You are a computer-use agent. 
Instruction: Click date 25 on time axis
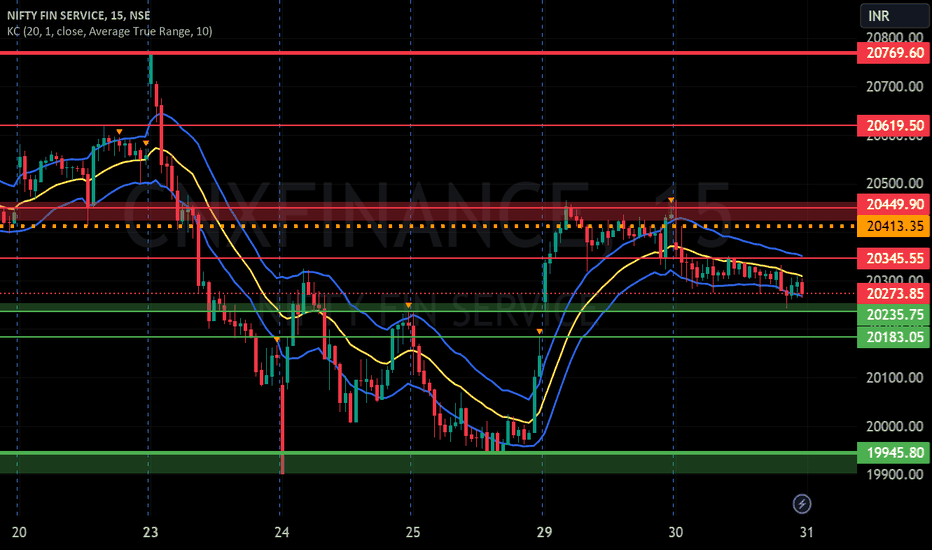(x=413, y=532)
